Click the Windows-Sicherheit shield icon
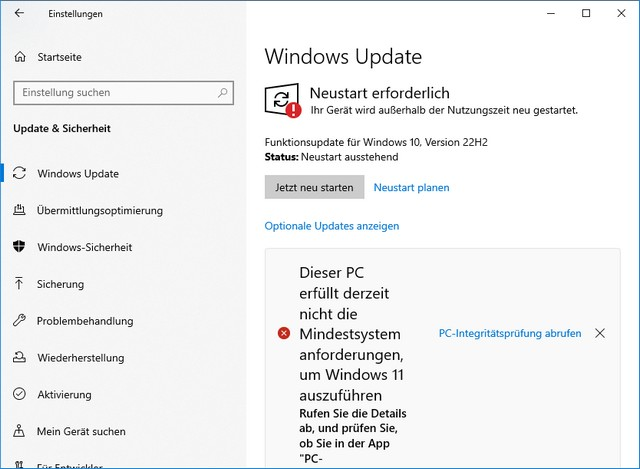 click(x=19, y=247)
